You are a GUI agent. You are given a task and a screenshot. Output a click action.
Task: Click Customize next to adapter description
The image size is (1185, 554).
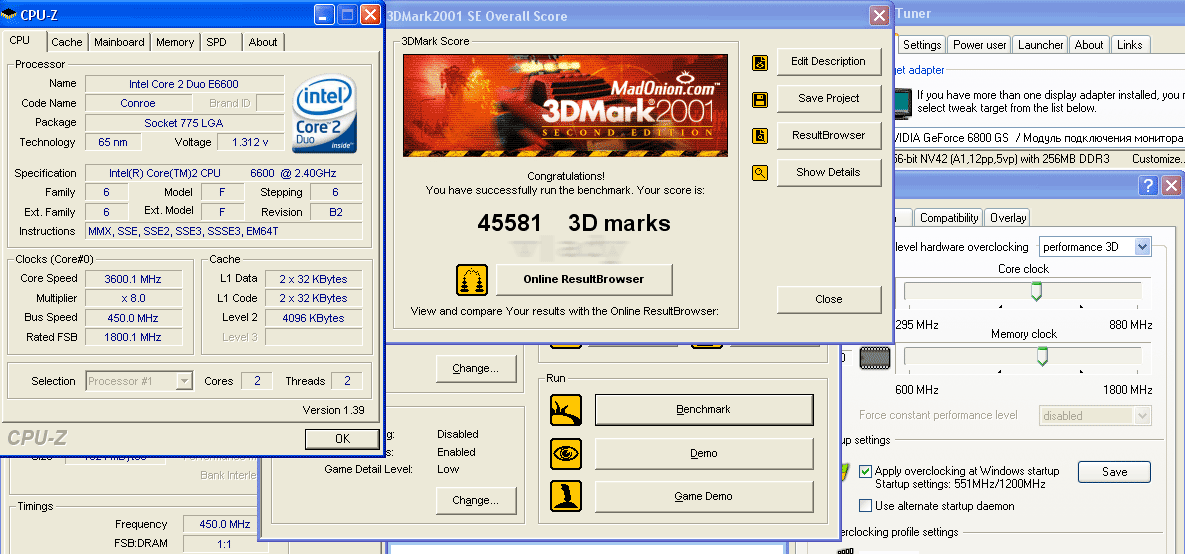pyautogui.click(x=1158, y=159)
